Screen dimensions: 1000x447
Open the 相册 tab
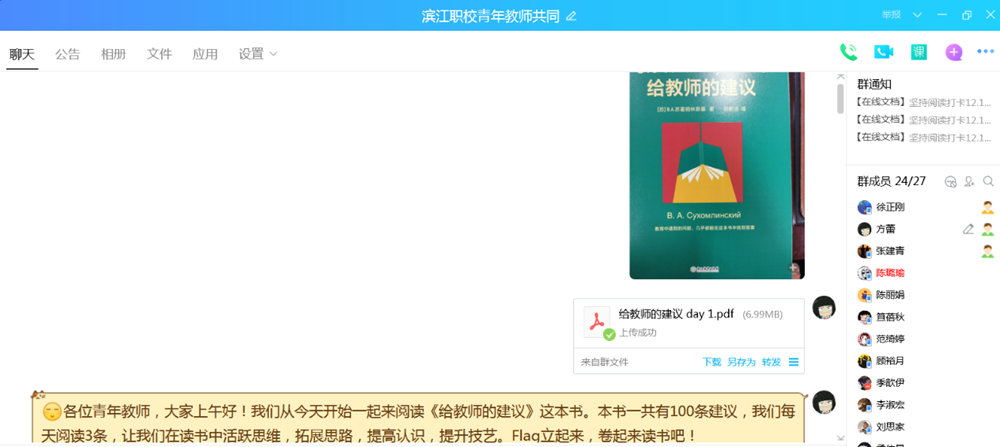coord(114,54)
